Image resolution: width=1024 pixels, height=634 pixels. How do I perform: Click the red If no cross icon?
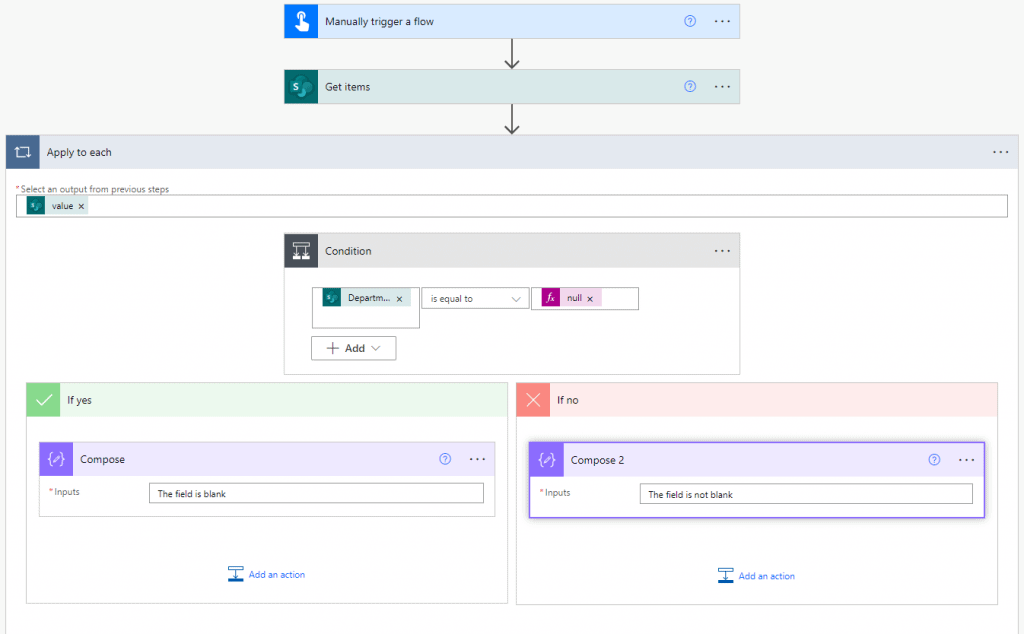click(534, 400)
